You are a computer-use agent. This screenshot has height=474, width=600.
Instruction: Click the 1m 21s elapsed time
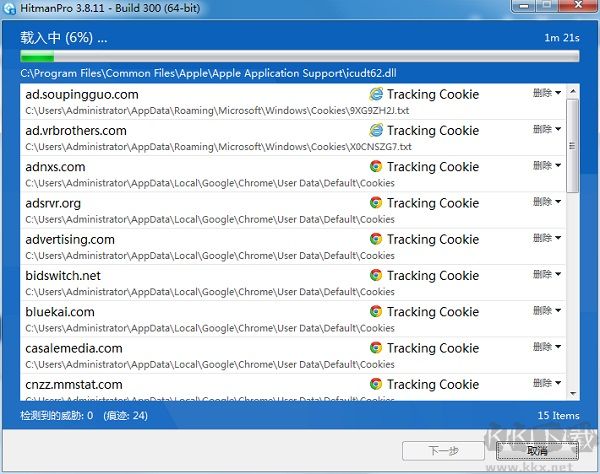click(562, 38)
